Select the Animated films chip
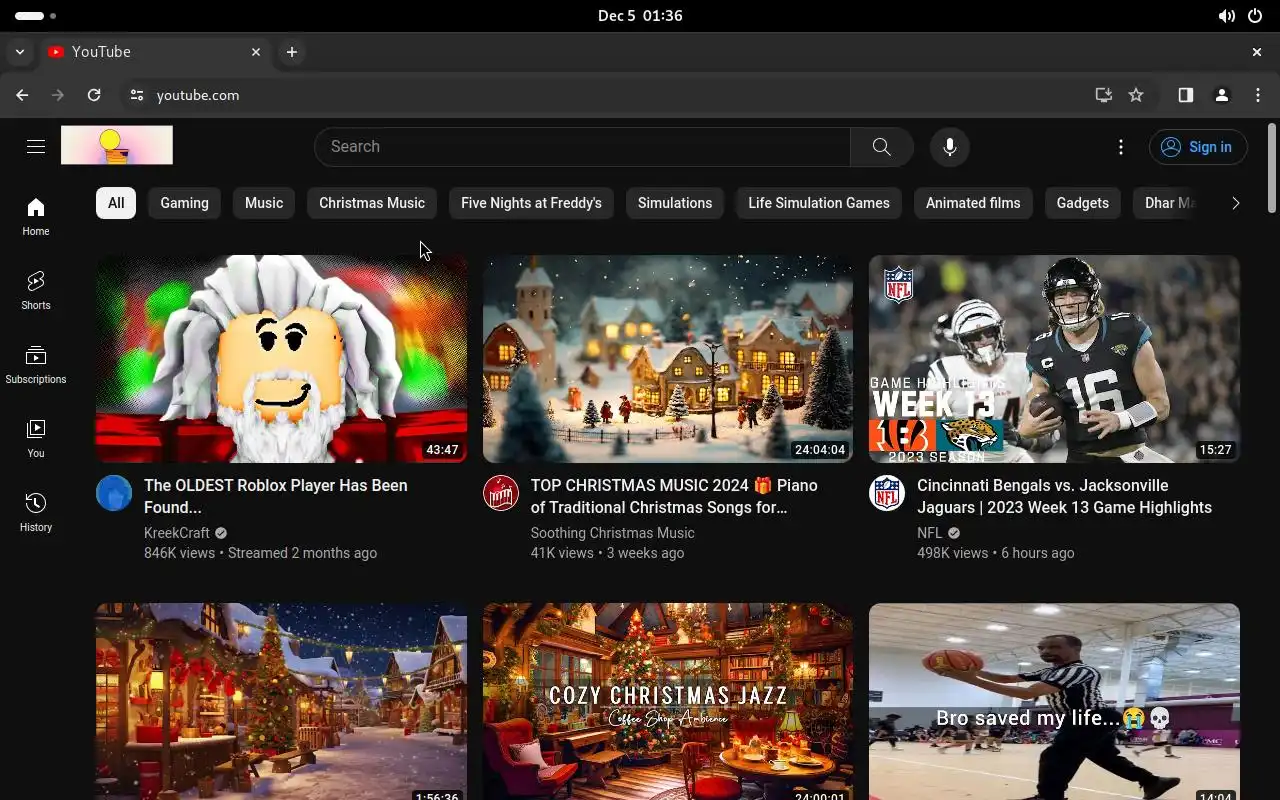1280x800 pixels. [973, 203]
